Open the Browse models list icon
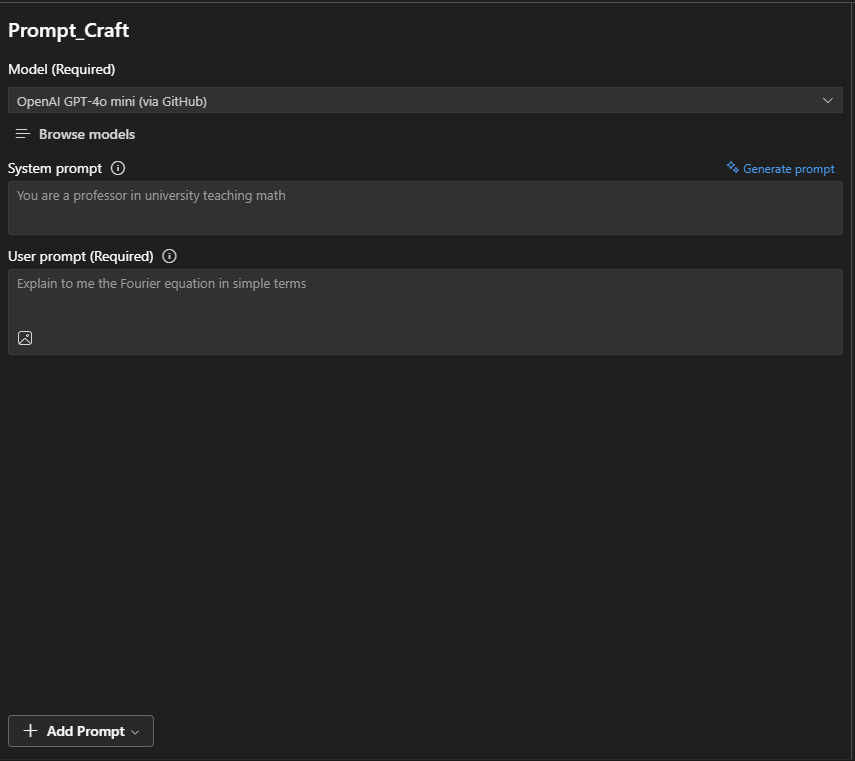 click(x=23, y=134)
